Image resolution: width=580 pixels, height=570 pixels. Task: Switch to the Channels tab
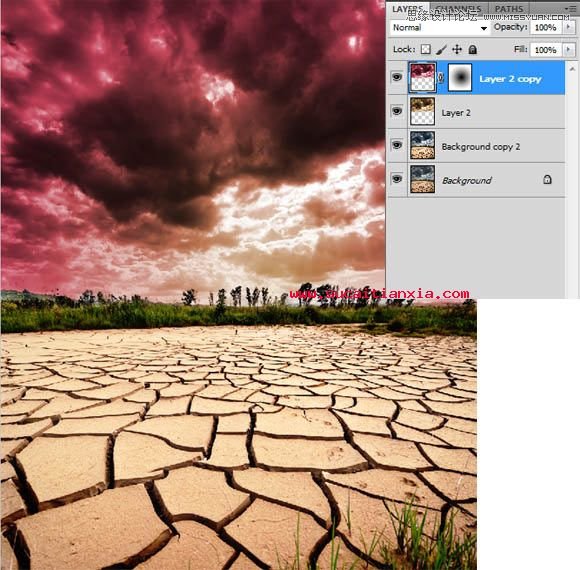coord(459,9)
